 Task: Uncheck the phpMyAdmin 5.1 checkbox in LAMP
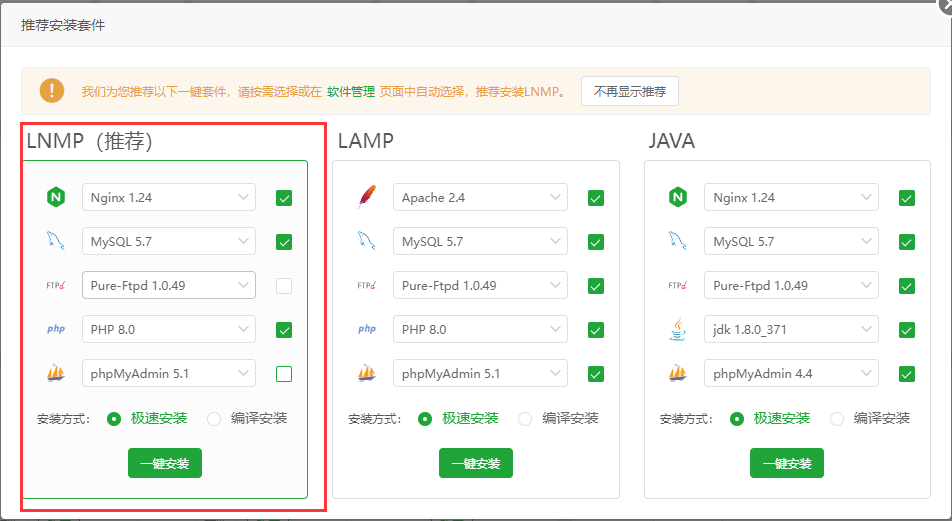pos(596,373)
